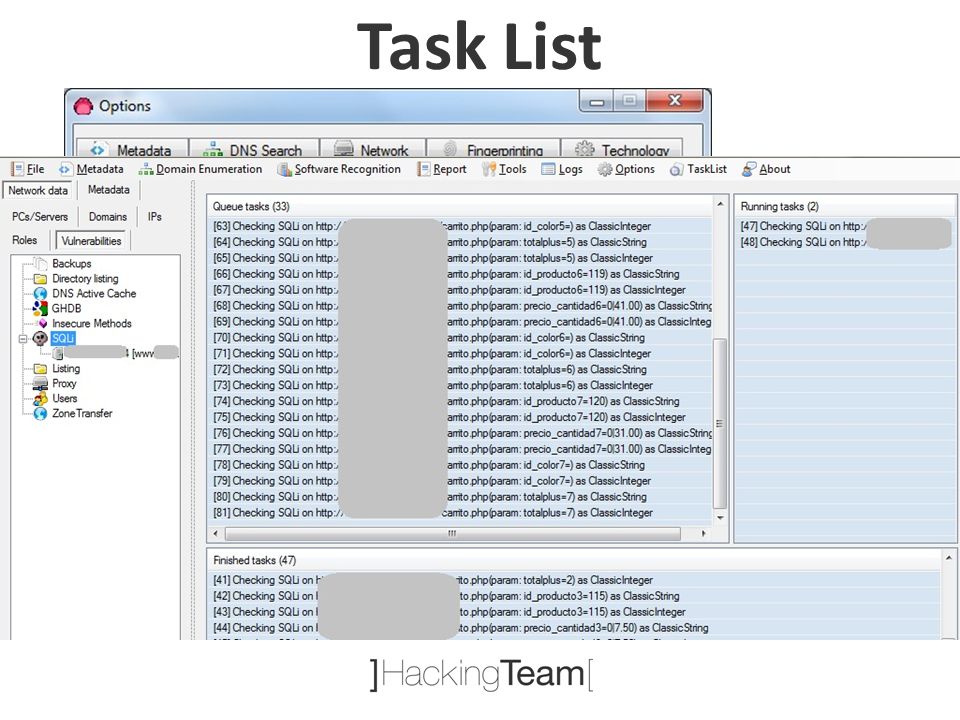Select running task [48] Checking SQLi

(845, 242)
